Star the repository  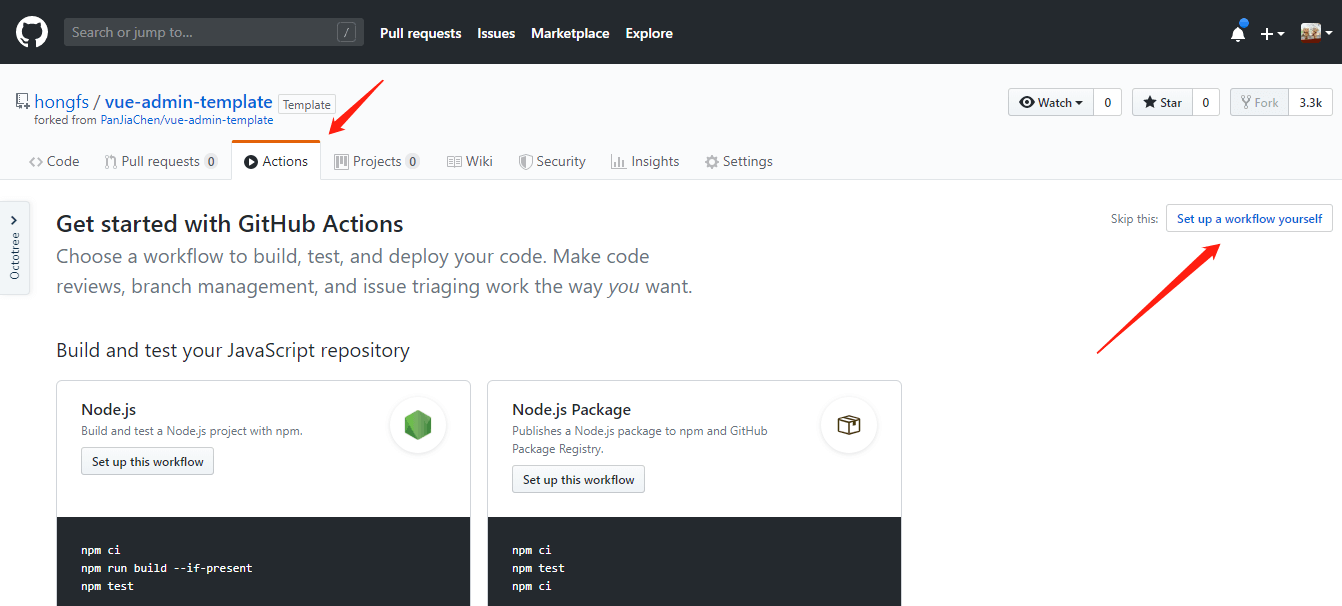[x=1162, y=102]
